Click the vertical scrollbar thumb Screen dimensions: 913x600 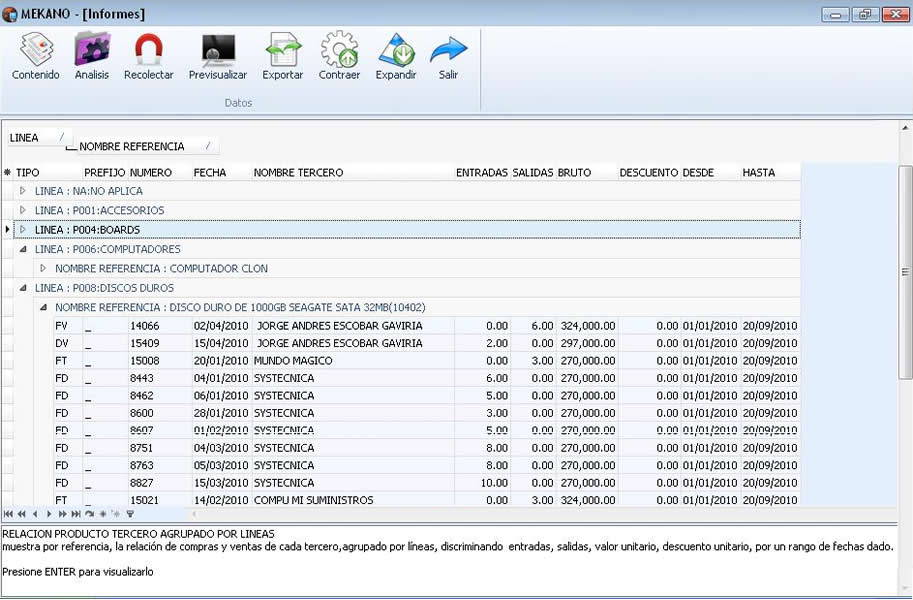[x=905, y=271]
